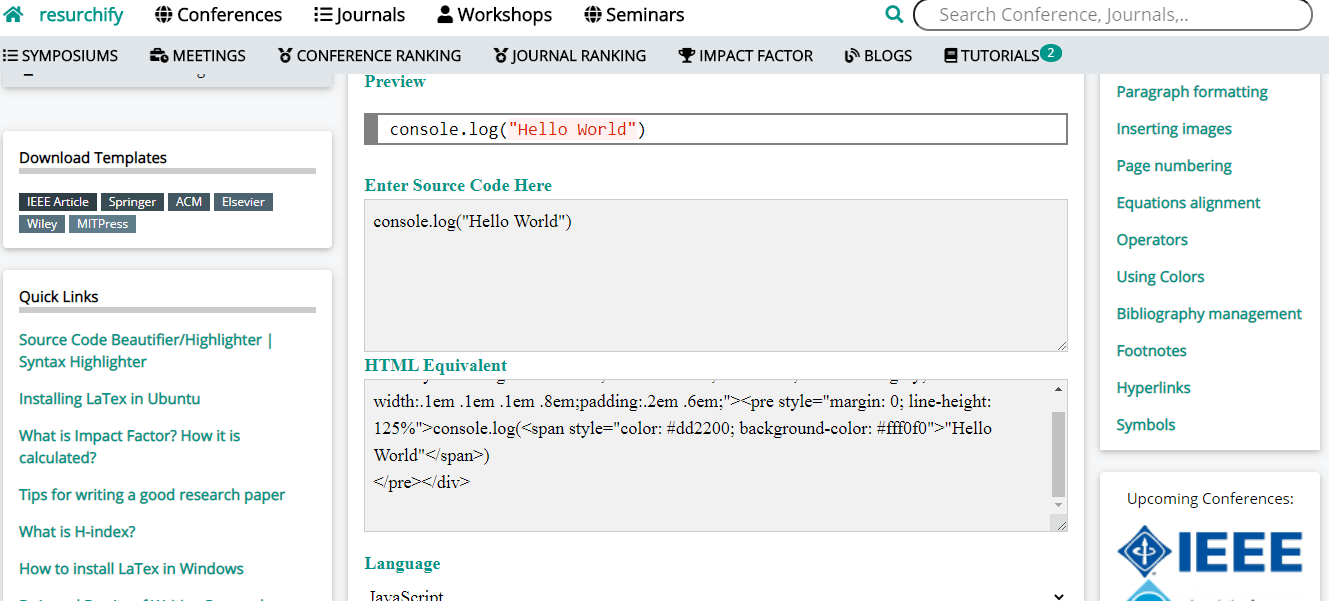Open How to install LaTex in Windows
1329x601 pixels.
[131, 569]
